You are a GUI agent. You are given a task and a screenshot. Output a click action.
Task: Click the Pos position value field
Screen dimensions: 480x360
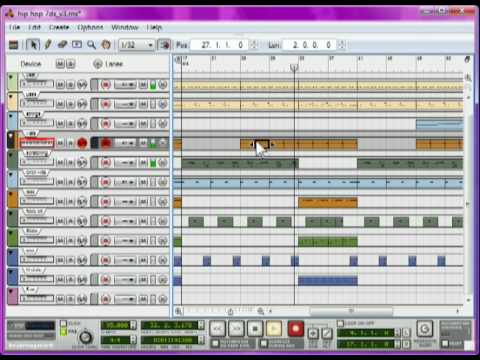click(220, 45)
